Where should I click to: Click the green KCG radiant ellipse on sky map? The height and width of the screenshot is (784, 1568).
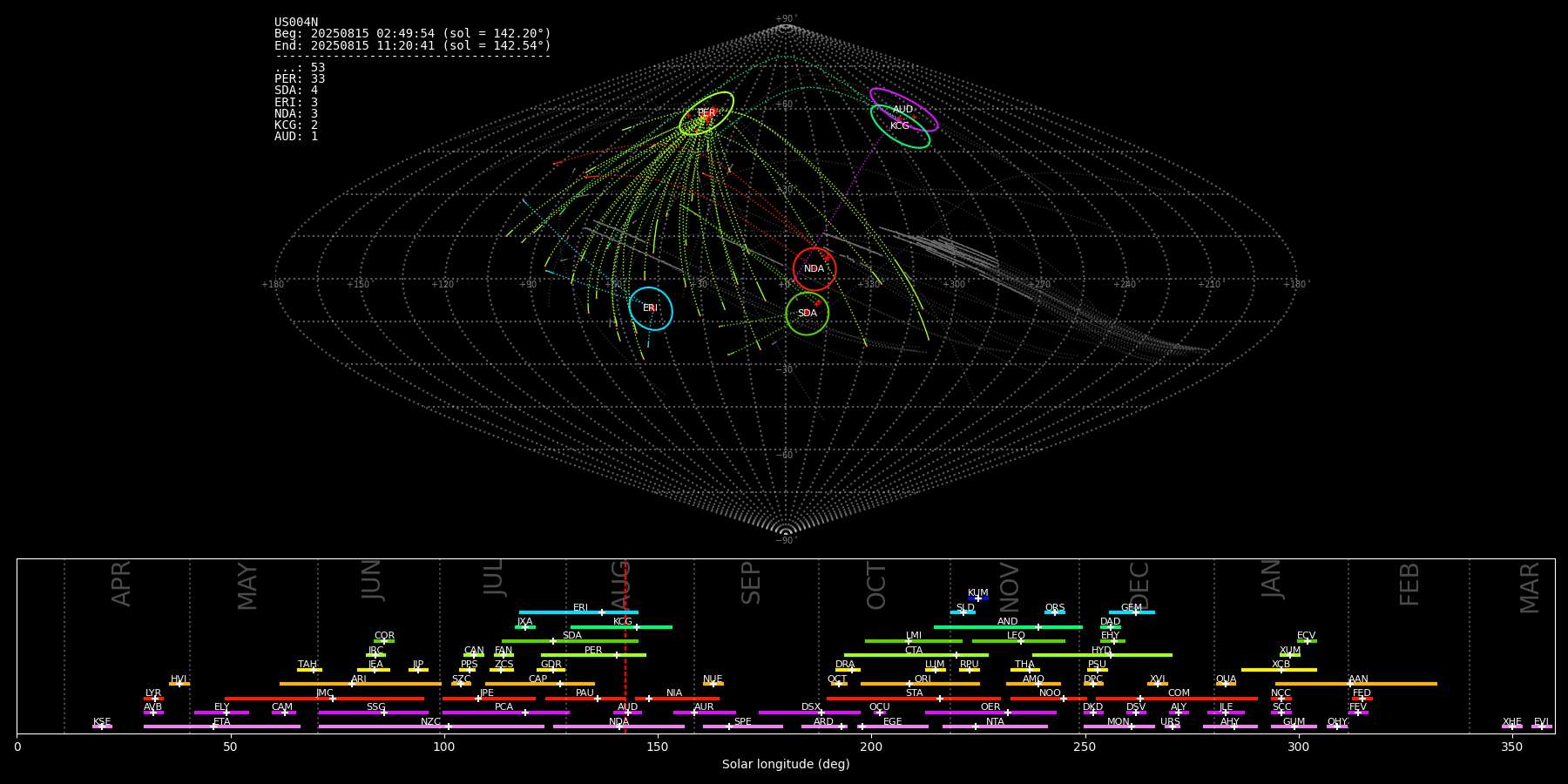pos(900,126)
